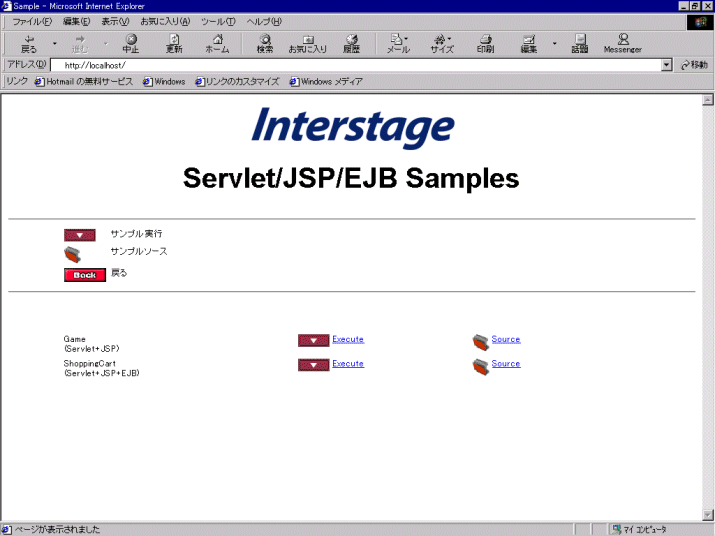The width and height of the screenshot is (715, 536).
Task: Click the Mail (メール) toolbar button
Action: point(398,44)
